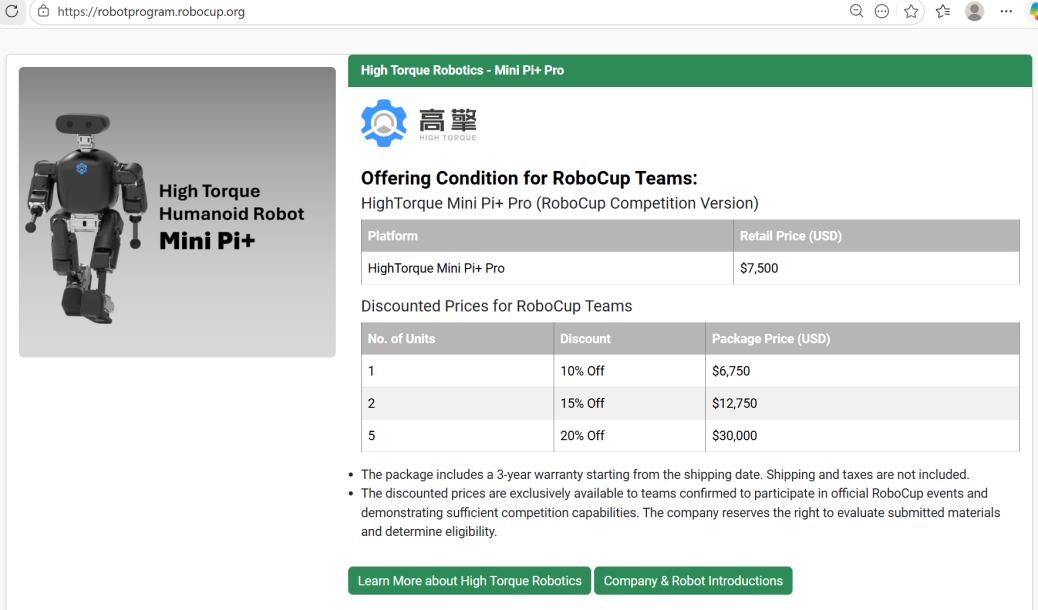Add this page to favorites with star icon
This screenshot has height=610, width=1038.
[911, 11]
